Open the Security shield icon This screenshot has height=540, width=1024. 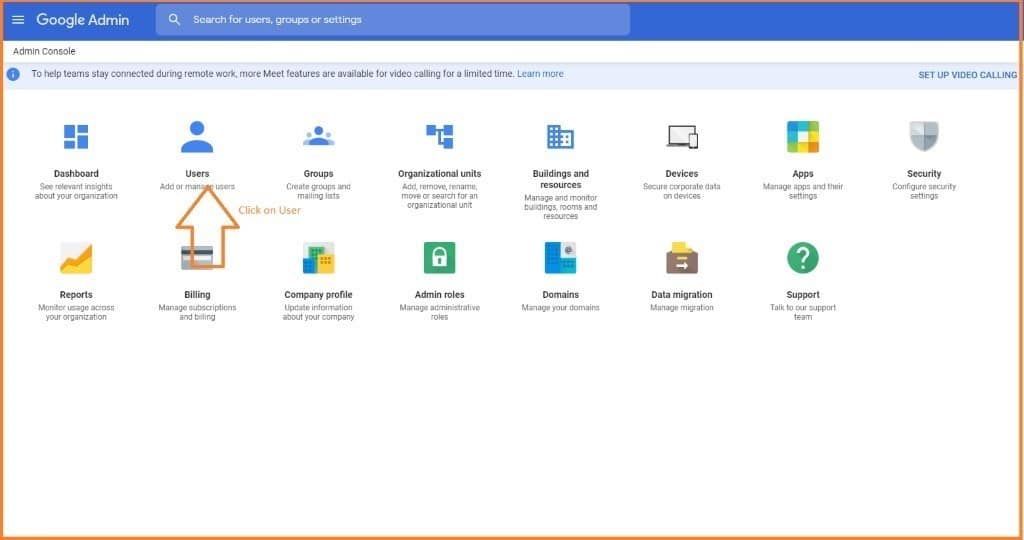pos(924,137)
